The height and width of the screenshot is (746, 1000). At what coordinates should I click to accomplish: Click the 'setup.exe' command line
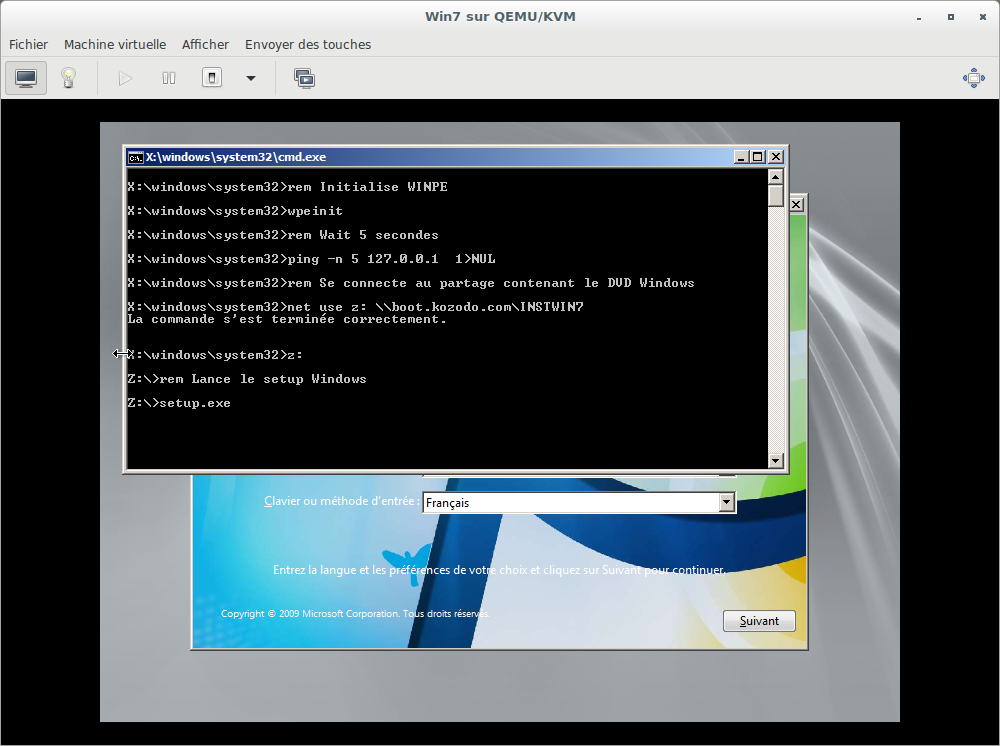point(179,403)
